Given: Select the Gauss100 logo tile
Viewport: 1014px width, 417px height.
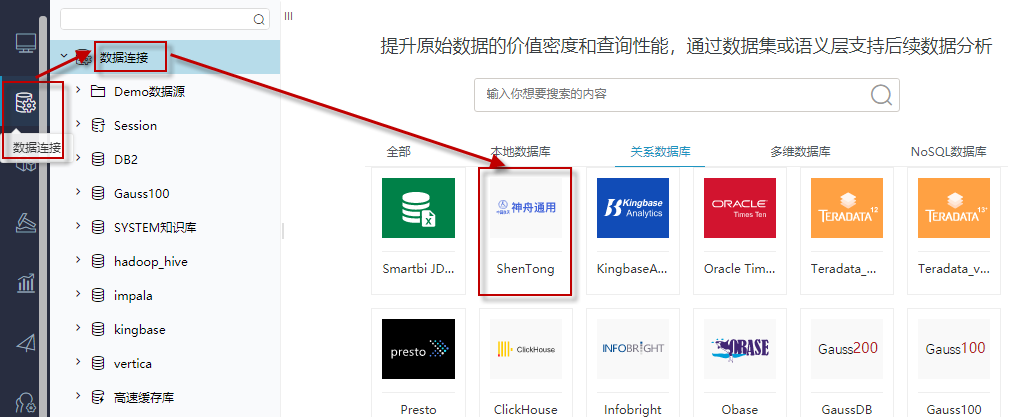Looking at the screenshot, I should pyautogui.click(x=954, y=349).
